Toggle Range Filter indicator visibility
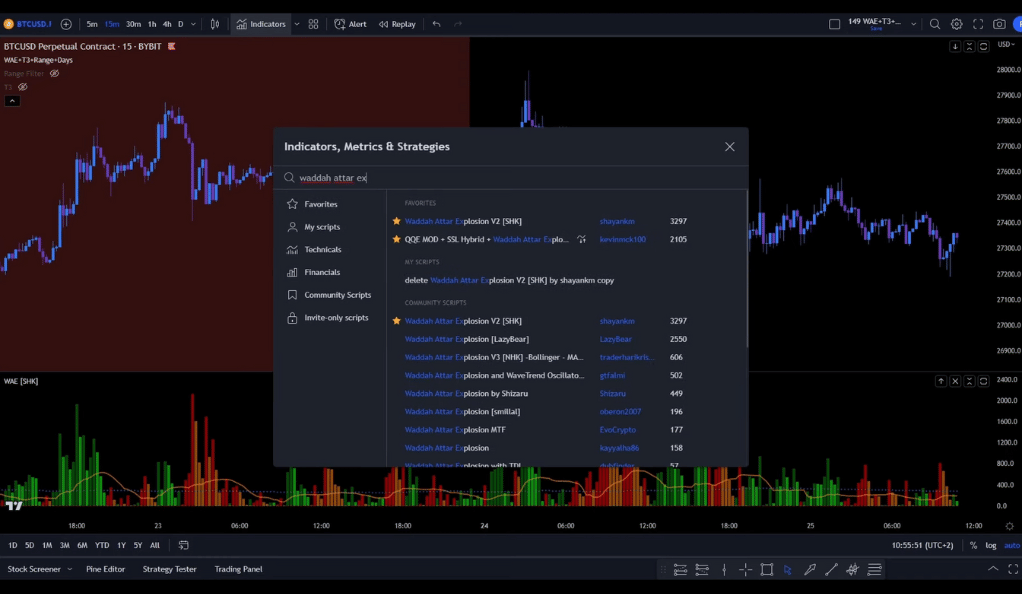1022x594 pixels. pos(55,74)
